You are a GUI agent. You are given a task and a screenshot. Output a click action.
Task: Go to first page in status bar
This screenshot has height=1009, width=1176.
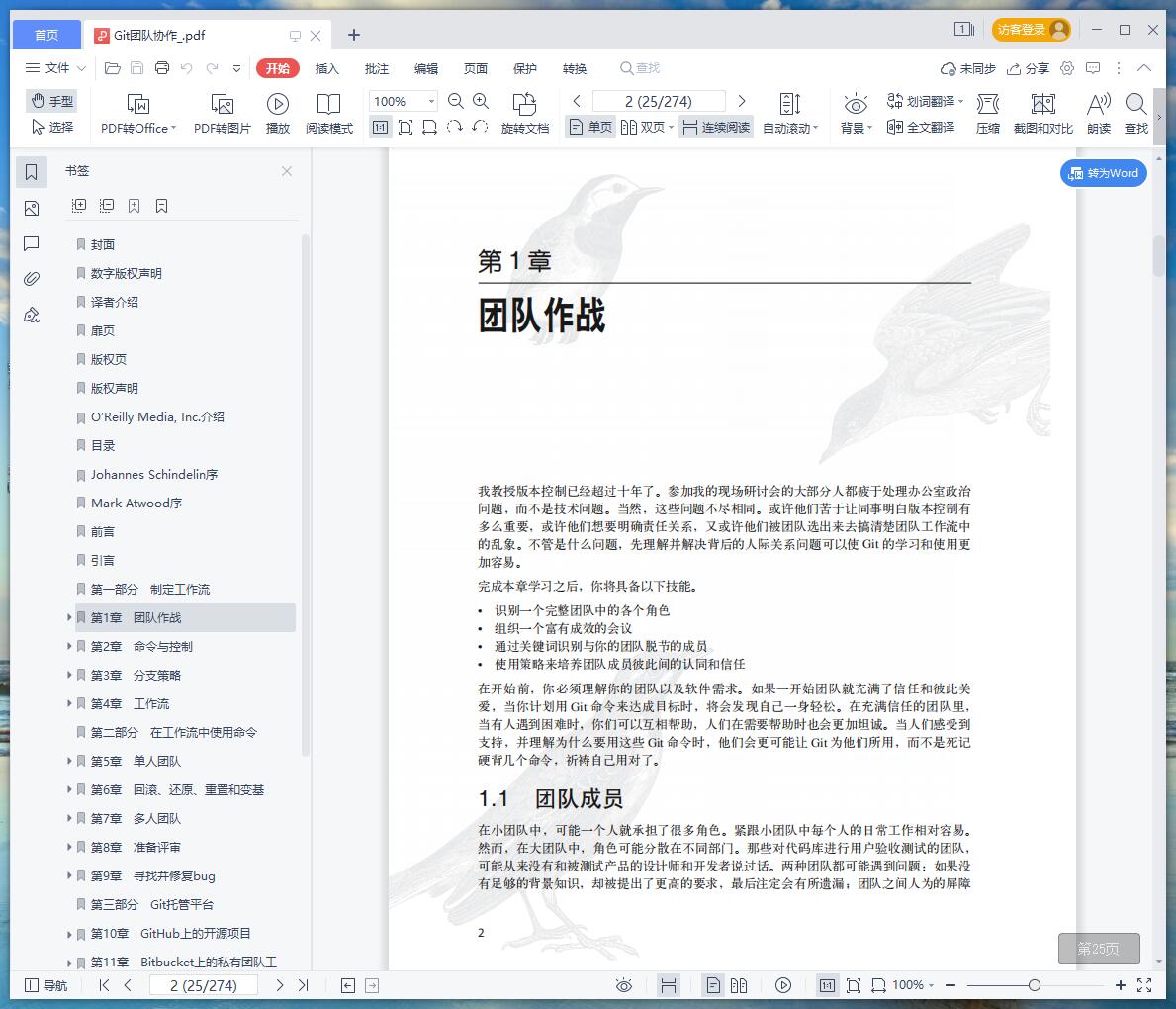click(104, 985)
